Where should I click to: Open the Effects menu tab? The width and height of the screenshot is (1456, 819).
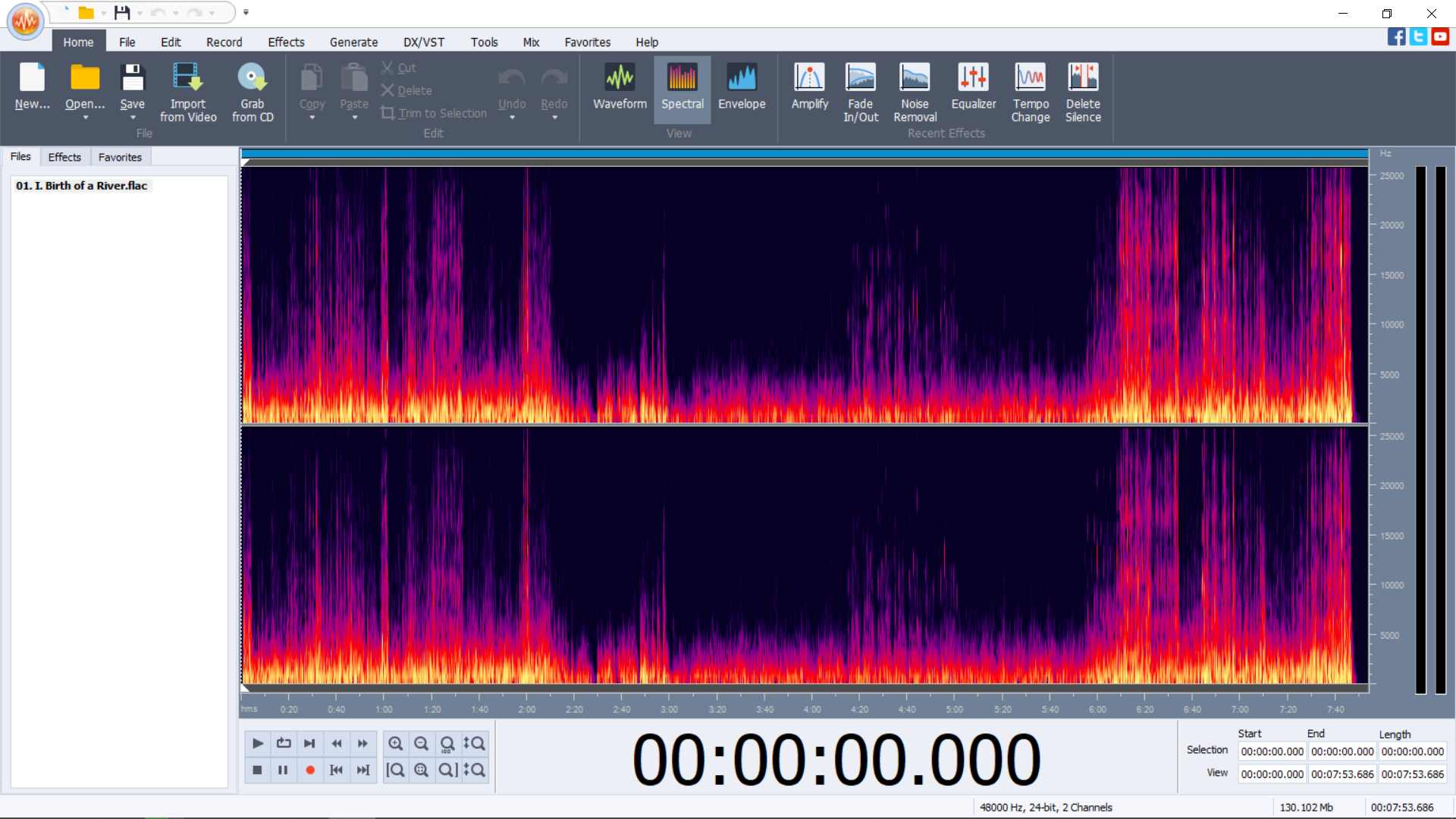[x=286, y=42]
